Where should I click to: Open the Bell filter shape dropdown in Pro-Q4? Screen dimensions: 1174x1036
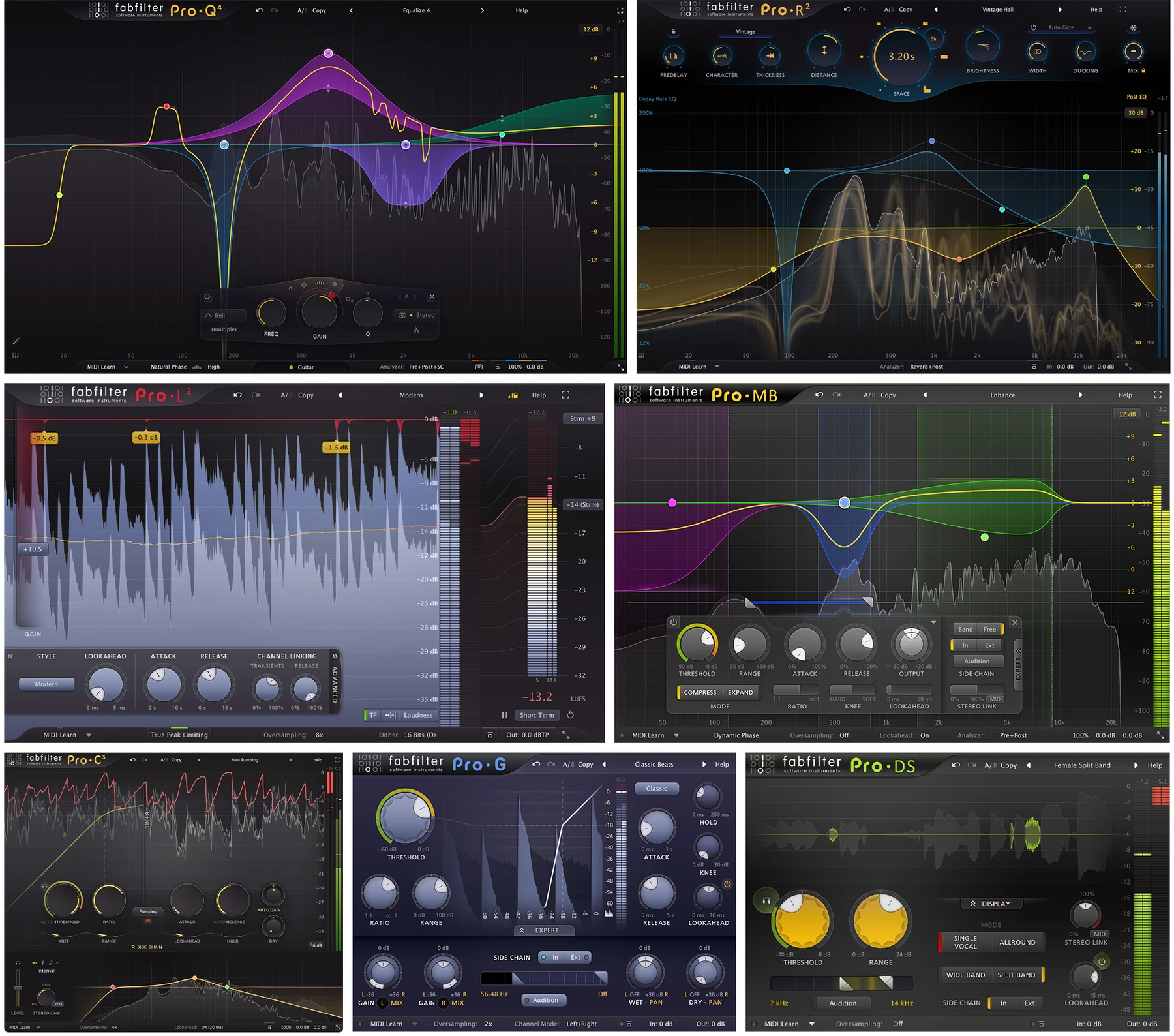coord(224,315)
